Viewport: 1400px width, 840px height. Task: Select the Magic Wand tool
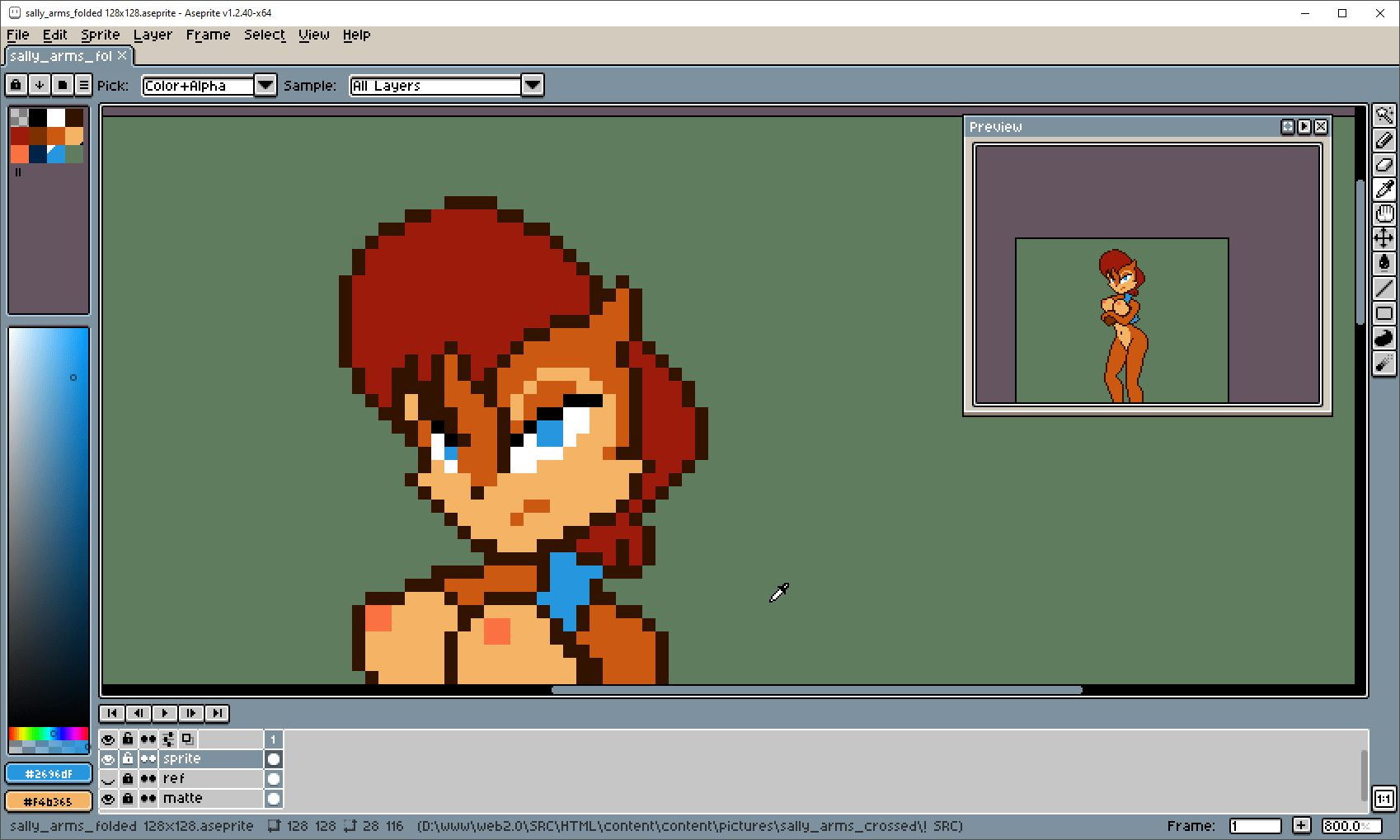(1384, 115)
